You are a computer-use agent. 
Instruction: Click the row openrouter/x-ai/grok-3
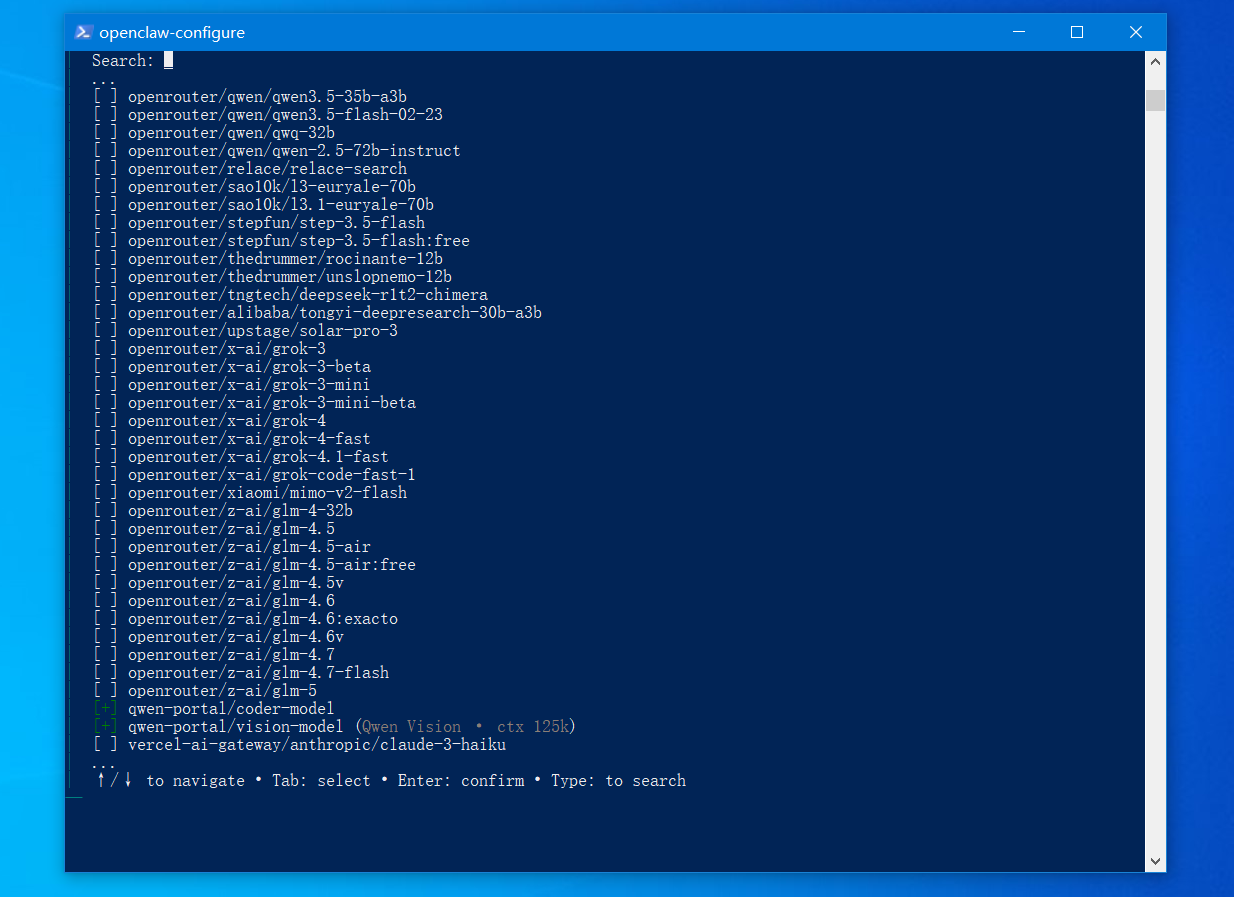pyautogui.click(x=209, y=349)
